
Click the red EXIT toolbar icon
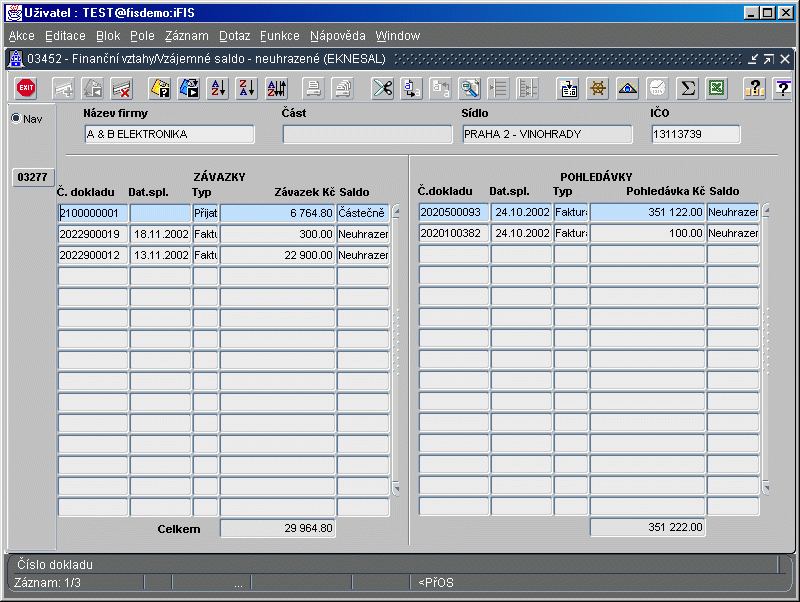click(26, 89)
